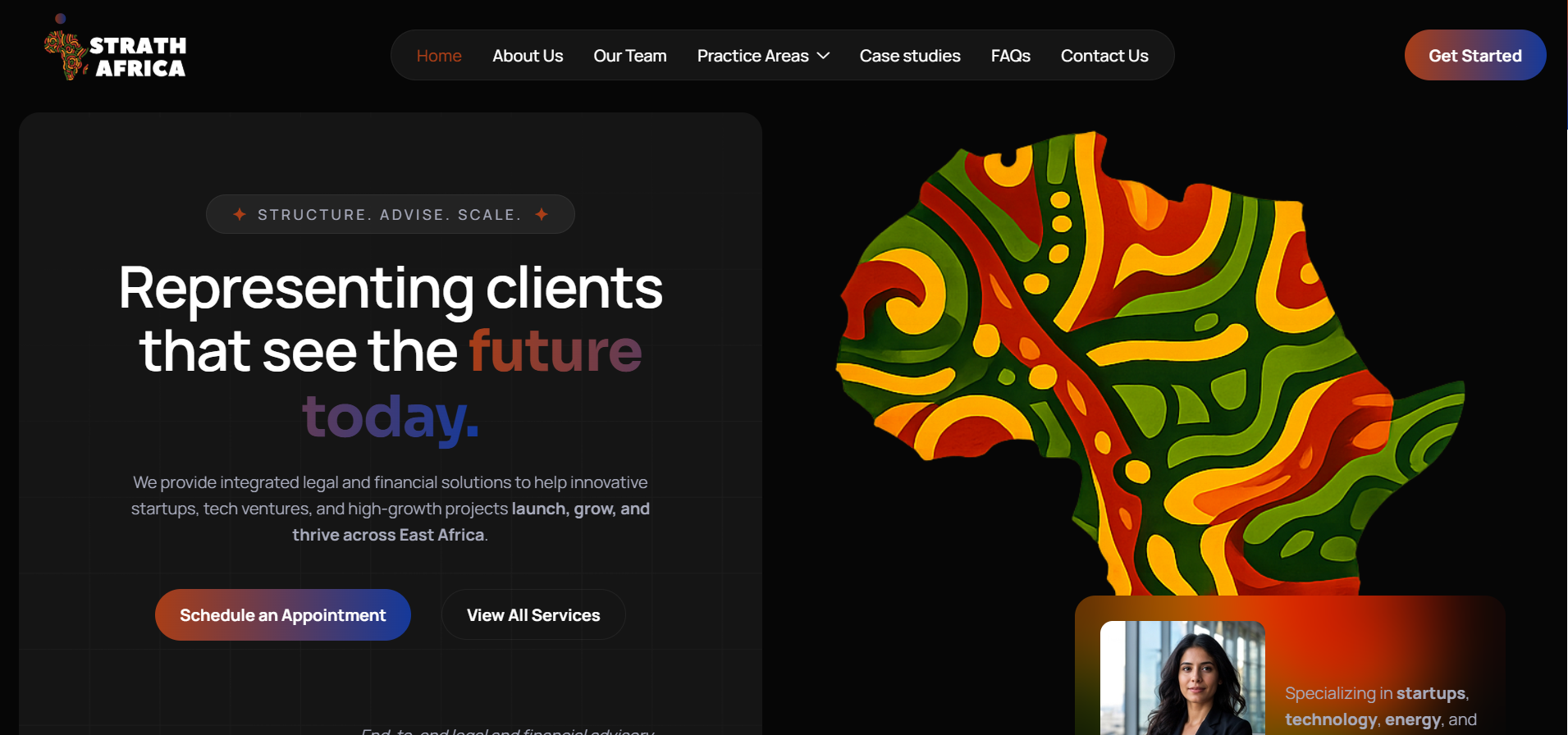The image size is (1568, 735).
Task: Click the left star icon beside STRUCTURE
Action: [x=240, y=214]
